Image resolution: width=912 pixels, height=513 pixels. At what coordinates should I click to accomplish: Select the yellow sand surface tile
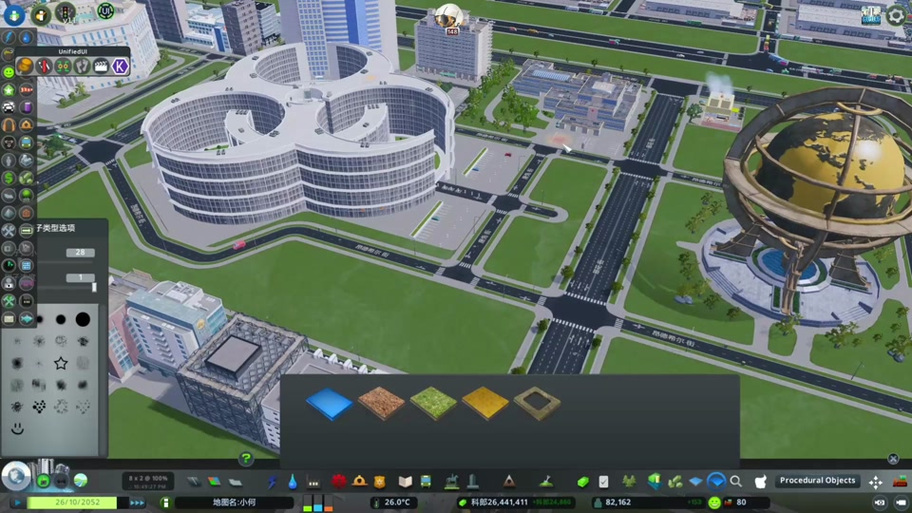485,403
